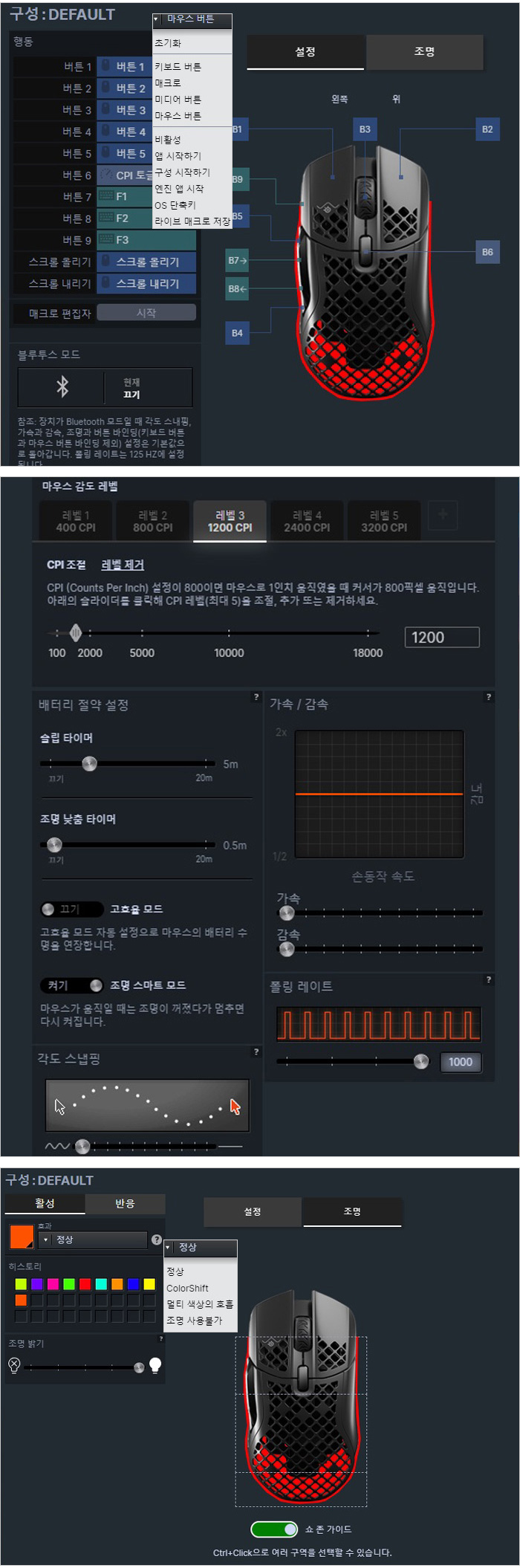Click the help icon for 배터리 절약 설정
The width and height of the screenshot is (520, 1568).
point(256,697)
